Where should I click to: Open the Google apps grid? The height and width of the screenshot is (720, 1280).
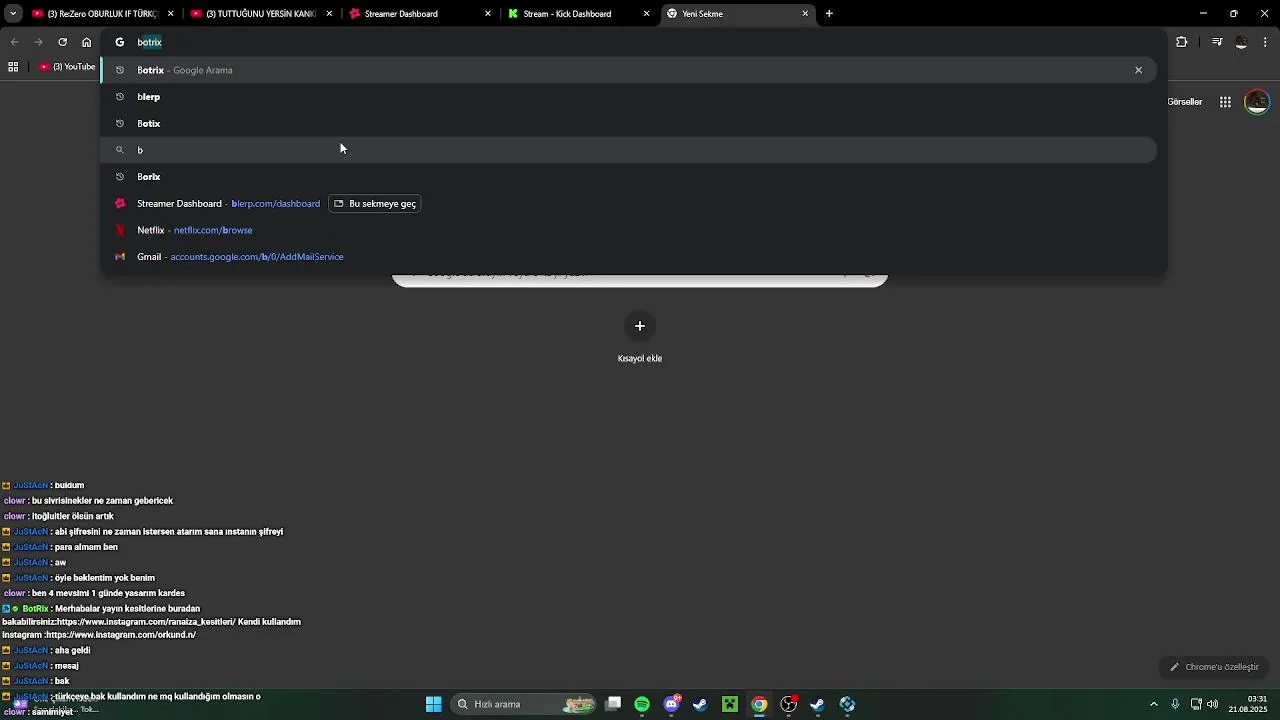pos(1225,102)
